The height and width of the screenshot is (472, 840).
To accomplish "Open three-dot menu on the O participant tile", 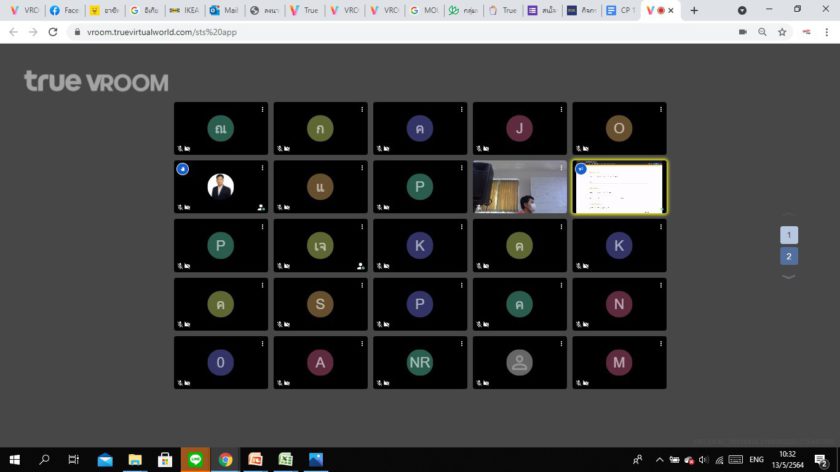I will 661,109.
